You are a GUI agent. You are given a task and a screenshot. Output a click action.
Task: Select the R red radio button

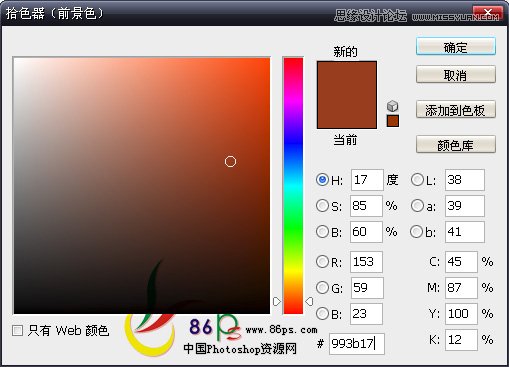coord(322,262)
